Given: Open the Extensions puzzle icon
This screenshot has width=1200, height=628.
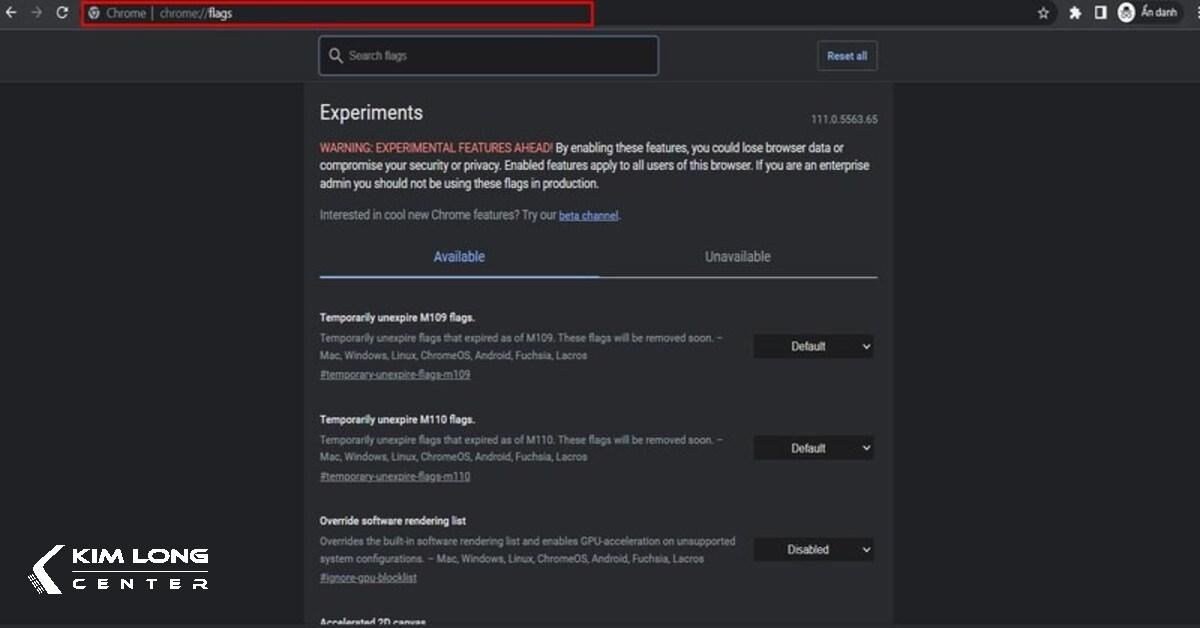Looking at the screenshot, I should (1075, 13).
